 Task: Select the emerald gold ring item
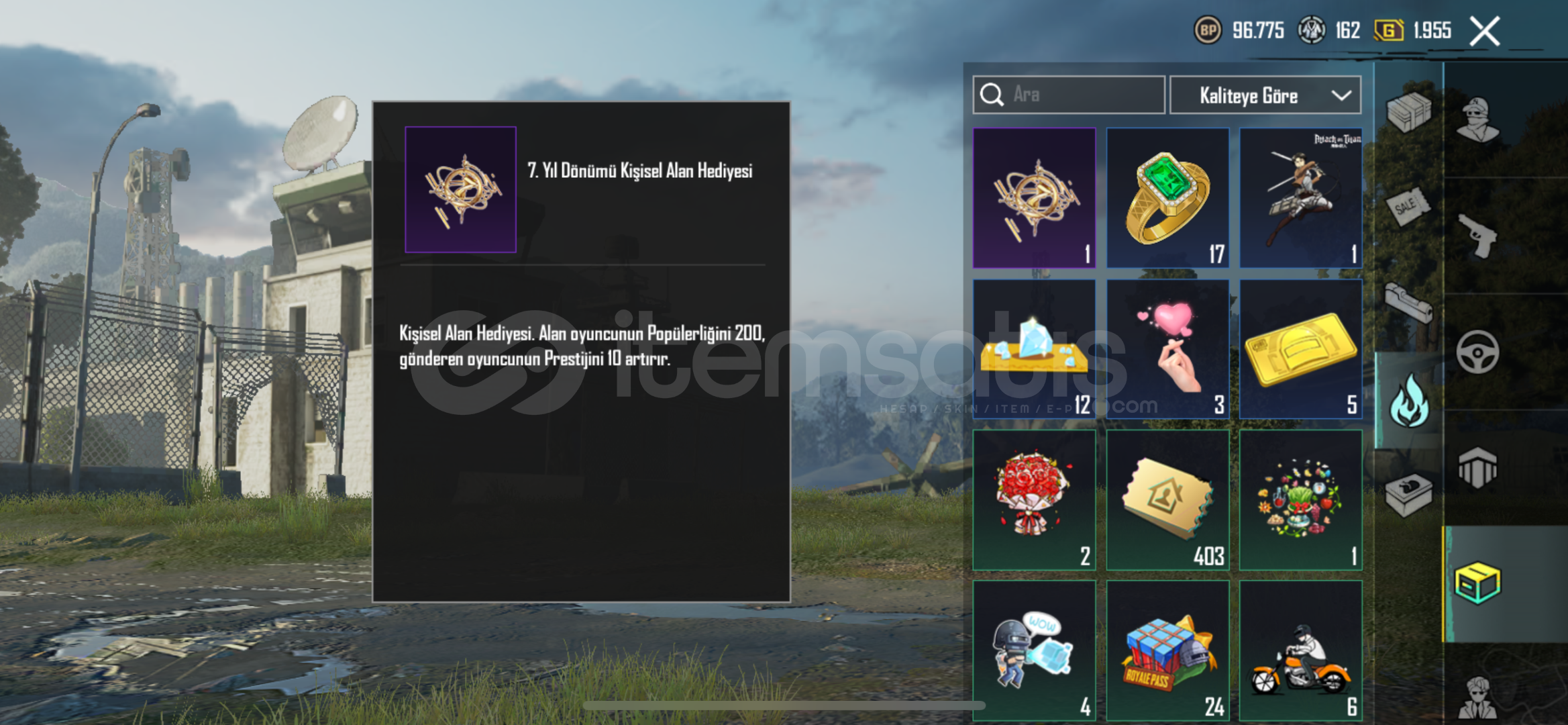(x=1167, y=198)
